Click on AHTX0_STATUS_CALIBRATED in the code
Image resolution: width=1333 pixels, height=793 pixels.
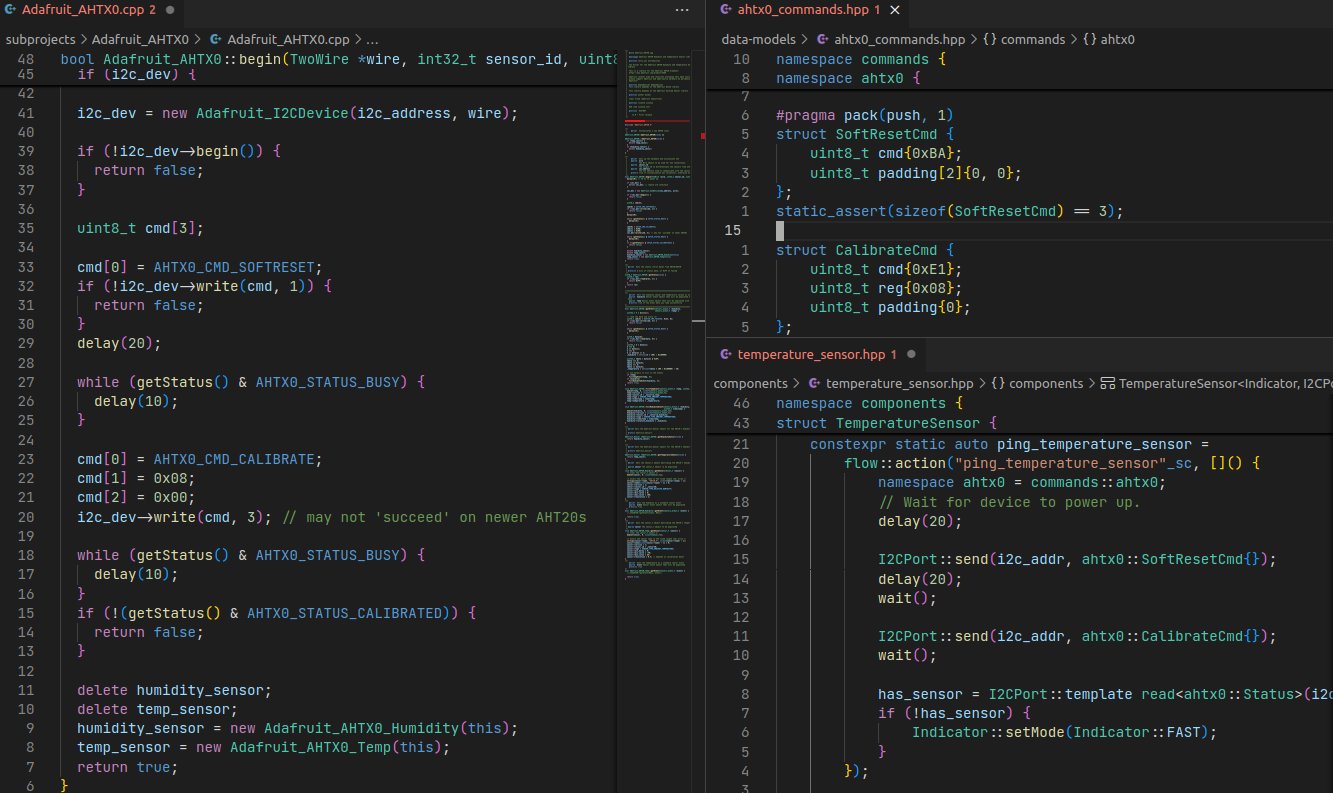coord(347,613)
